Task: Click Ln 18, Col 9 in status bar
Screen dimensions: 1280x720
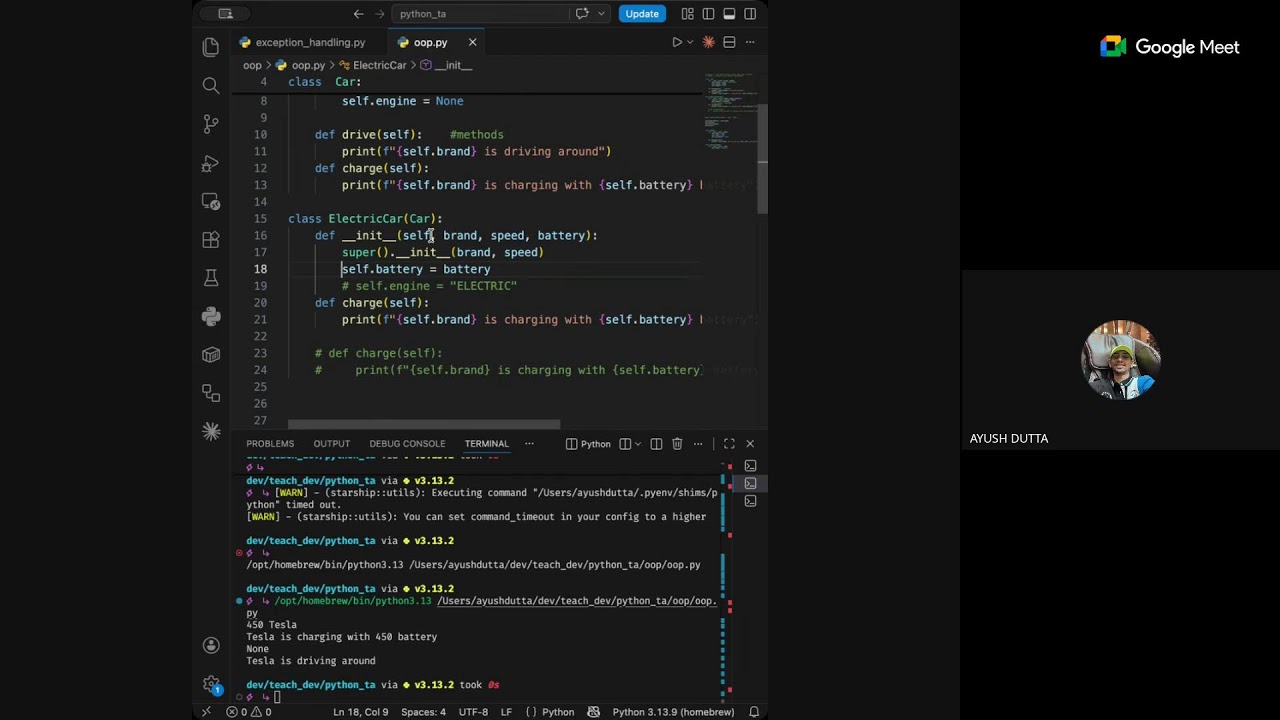Action: 361,712
